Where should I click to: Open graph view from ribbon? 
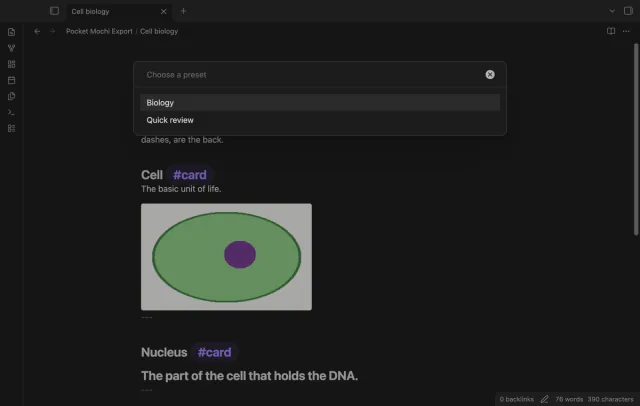point(11,48)
